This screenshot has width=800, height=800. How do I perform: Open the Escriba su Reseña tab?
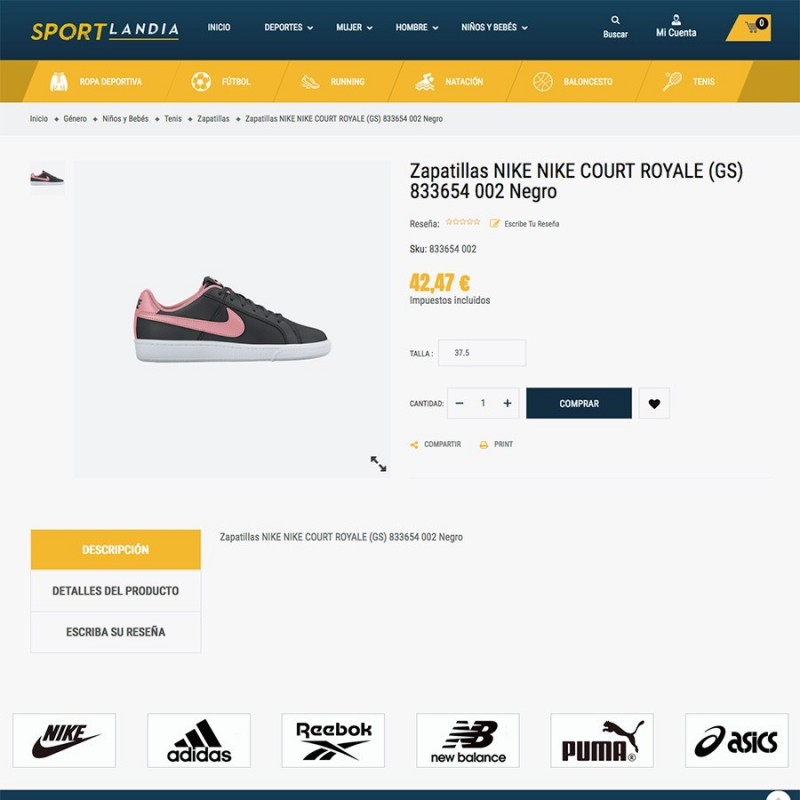click(x=116, y=632)
